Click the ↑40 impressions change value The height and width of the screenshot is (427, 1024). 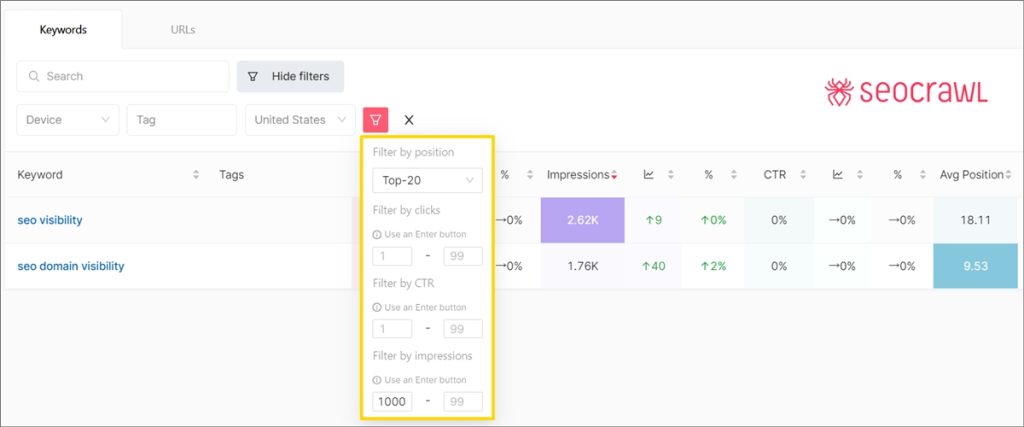pyautogui.click(x=653, y=266)
